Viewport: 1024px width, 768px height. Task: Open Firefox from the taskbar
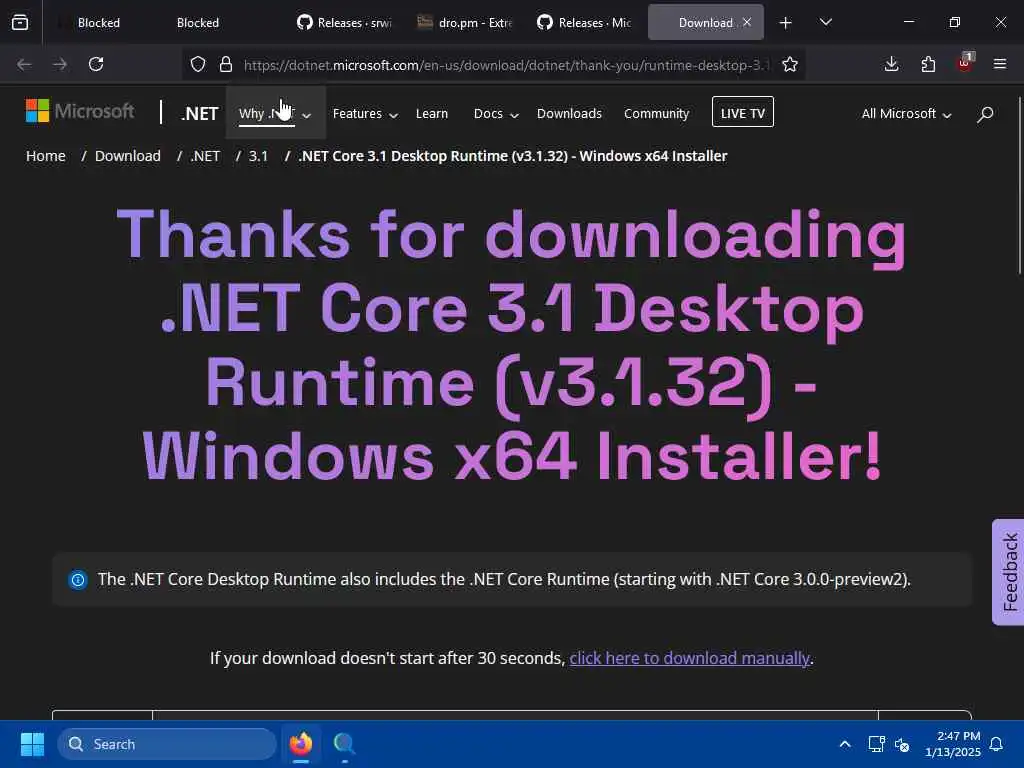301,744
